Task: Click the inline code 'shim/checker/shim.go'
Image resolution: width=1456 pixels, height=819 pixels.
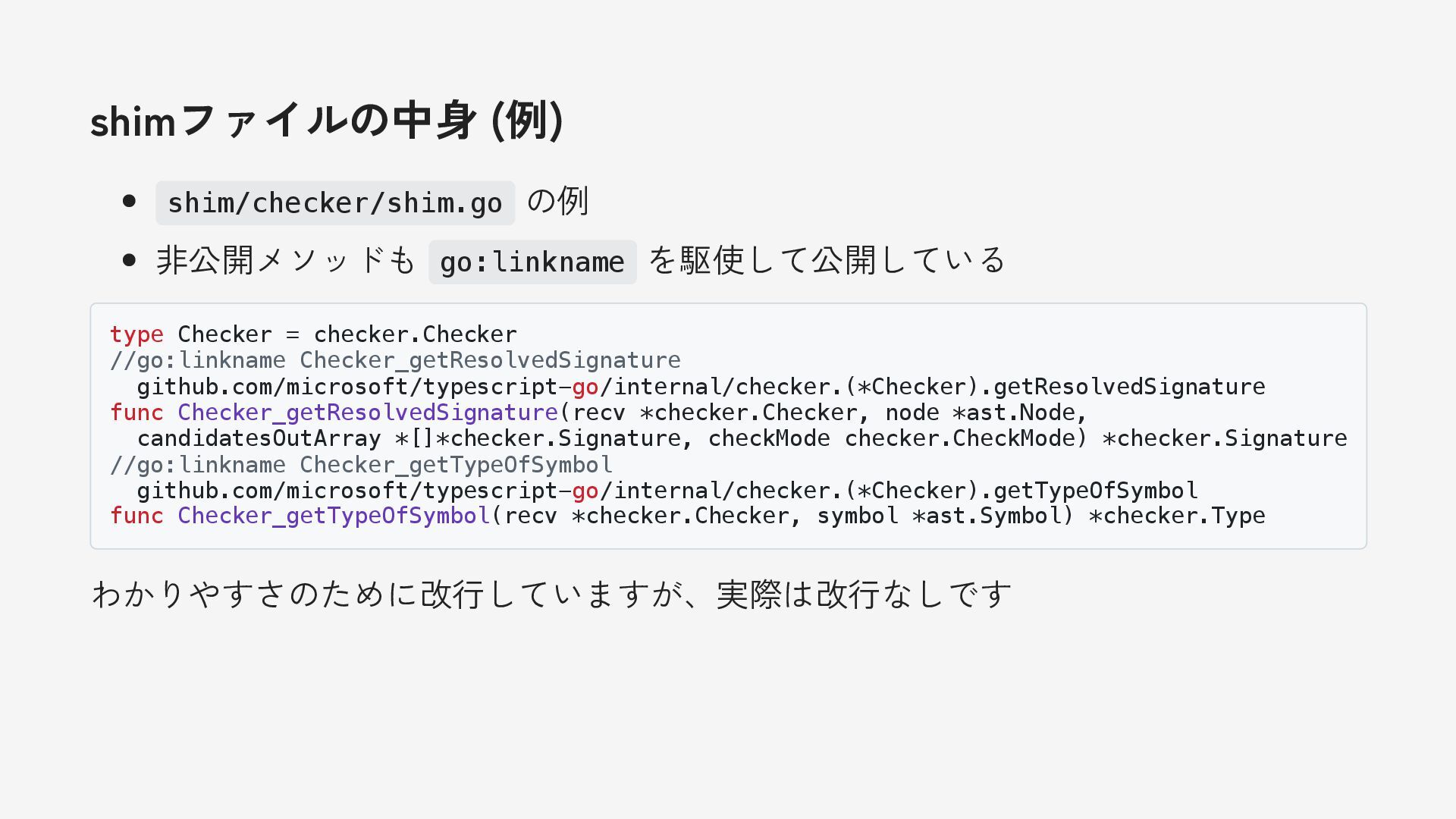Action: pos(334,203)
